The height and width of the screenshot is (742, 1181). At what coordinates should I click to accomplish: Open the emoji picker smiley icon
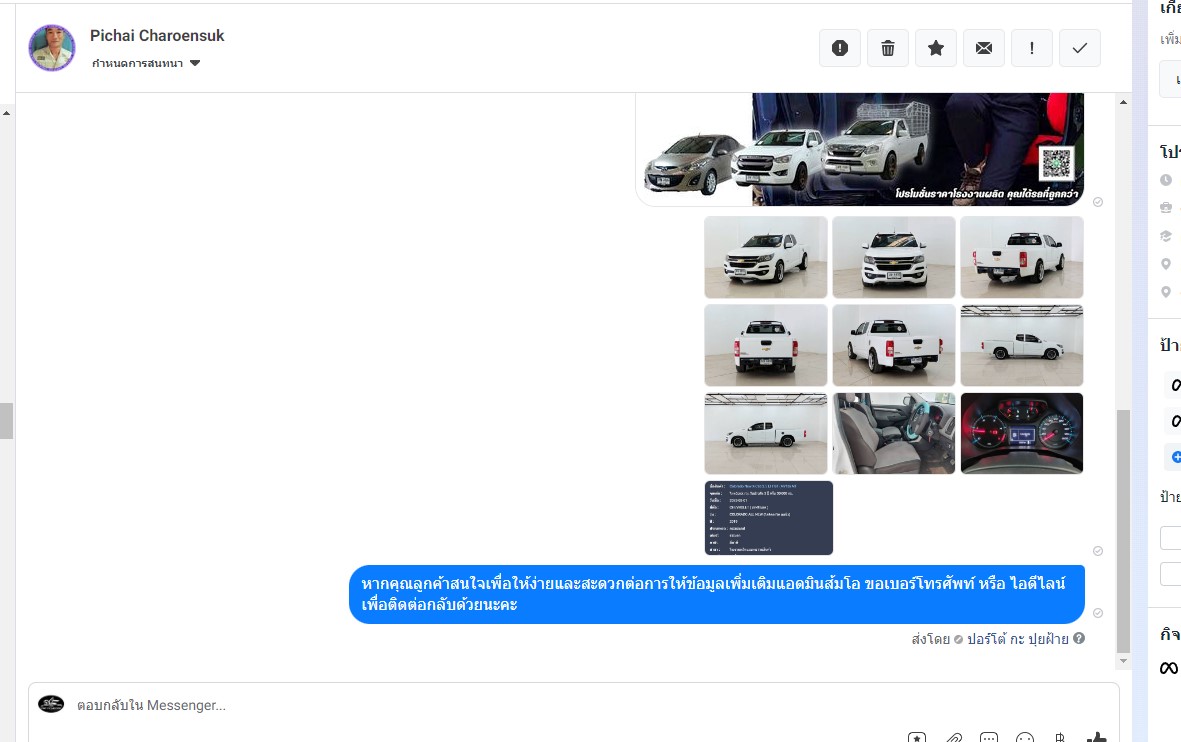(1025, 737)
